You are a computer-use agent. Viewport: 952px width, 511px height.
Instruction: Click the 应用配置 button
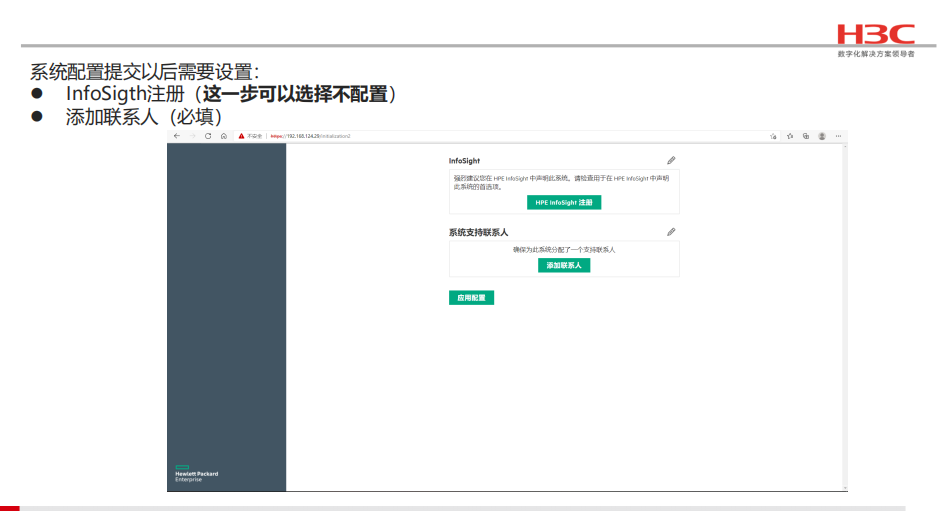tap(471, 298)
